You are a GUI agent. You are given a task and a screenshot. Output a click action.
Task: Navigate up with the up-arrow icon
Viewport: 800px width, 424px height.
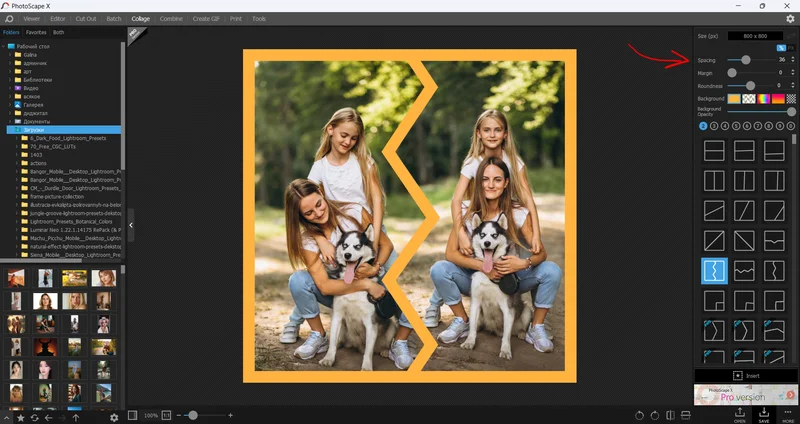click(x=76, y=416)
